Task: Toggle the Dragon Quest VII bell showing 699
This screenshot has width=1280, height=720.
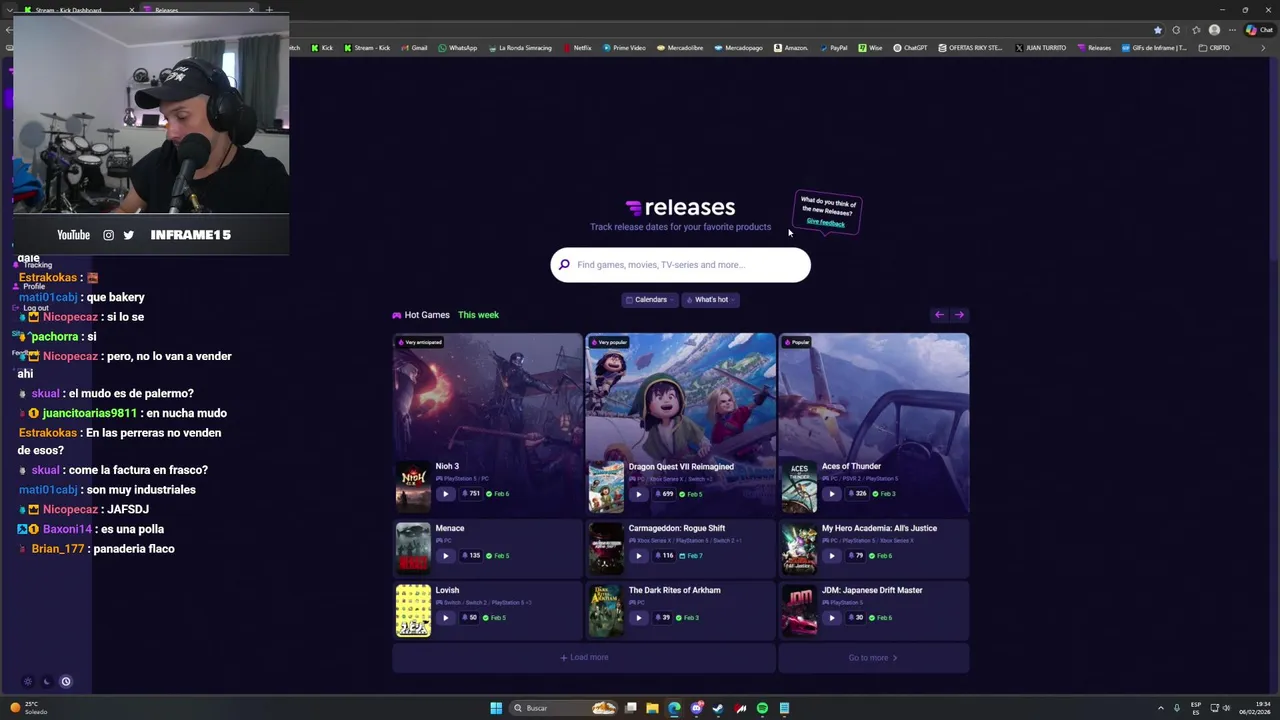Action: point(663,494)
